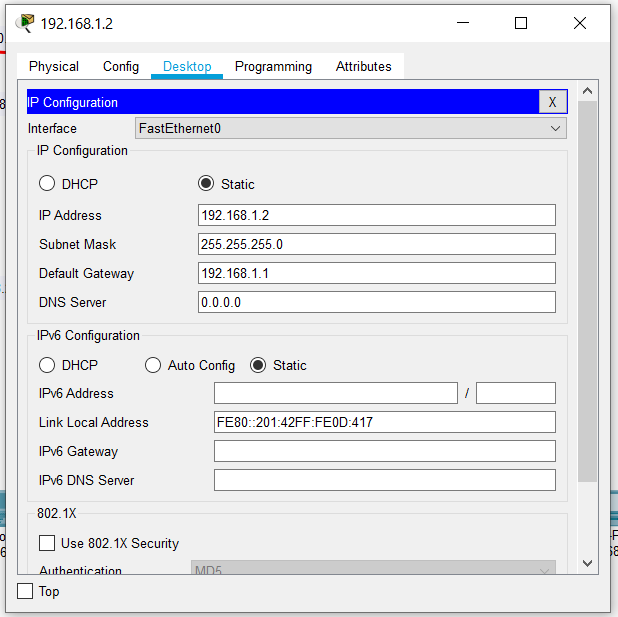618x617 pixels.
Task: Click the IPv6 prefix length field
Action: [516, 393]
